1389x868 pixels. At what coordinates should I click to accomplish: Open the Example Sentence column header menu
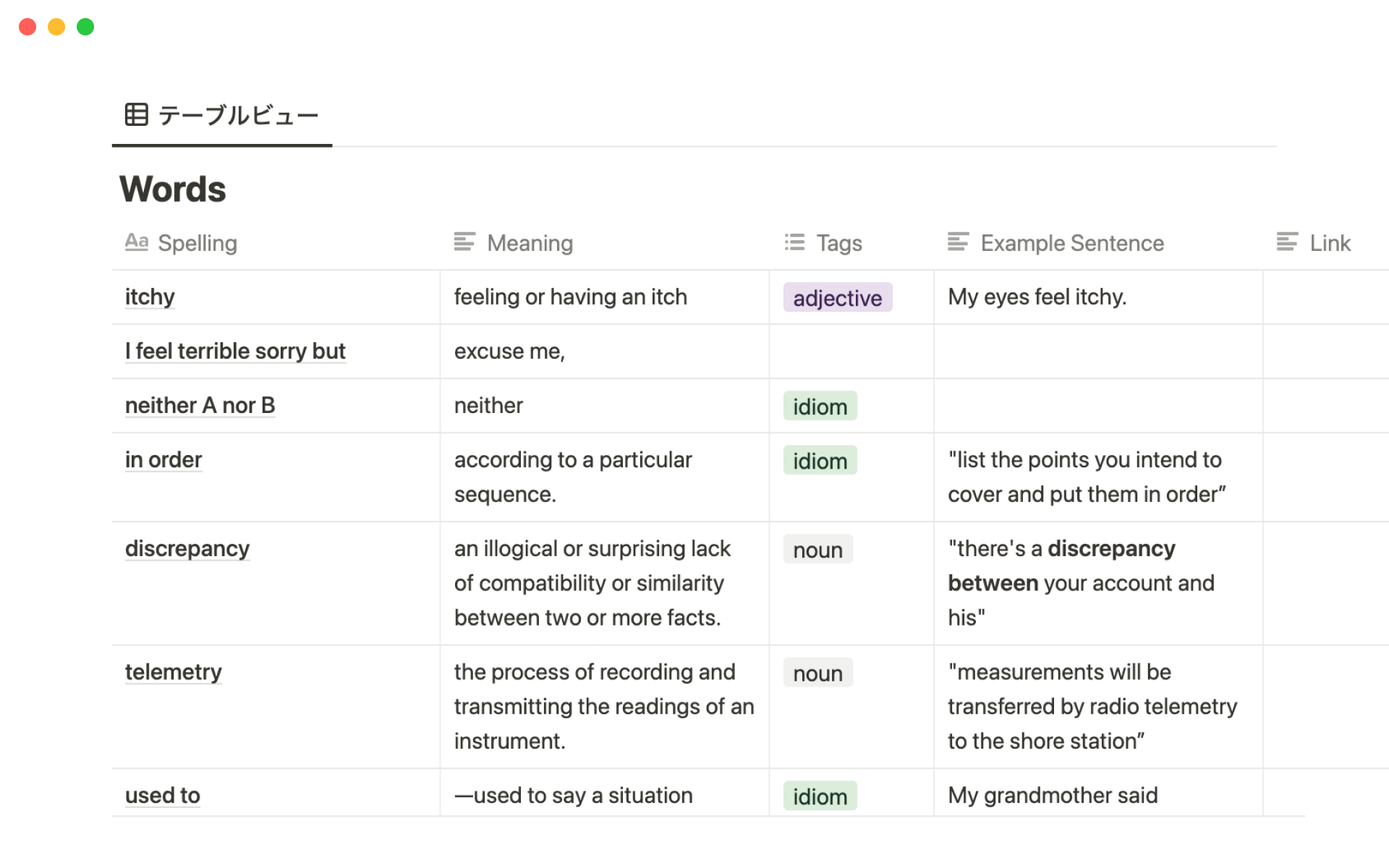point(1071,243)
